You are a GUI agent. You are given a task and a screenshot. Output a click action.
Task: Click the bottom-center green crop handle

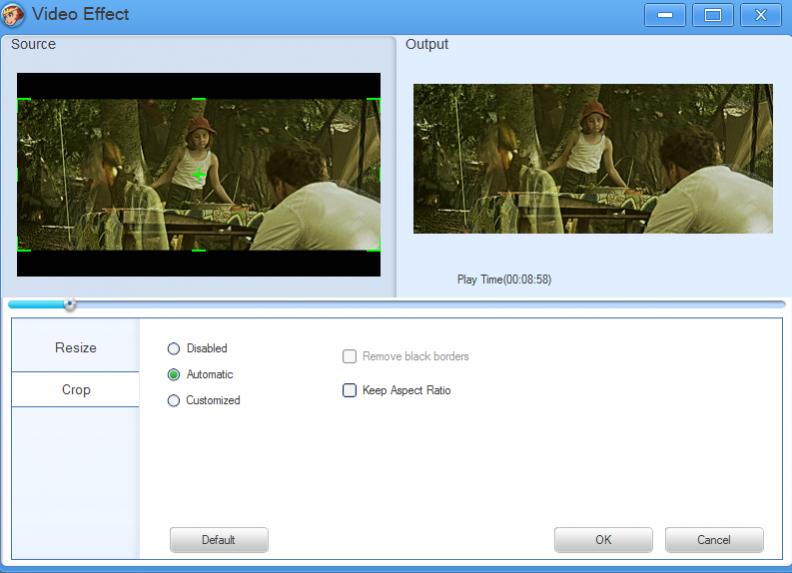pos(199,250)
